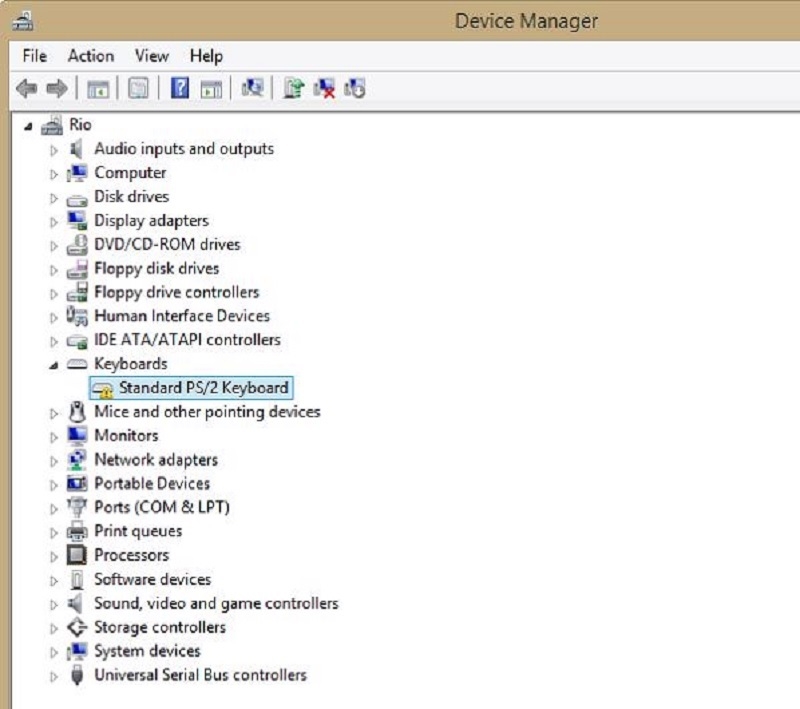Expand the Network adapters category

[54, 461]
